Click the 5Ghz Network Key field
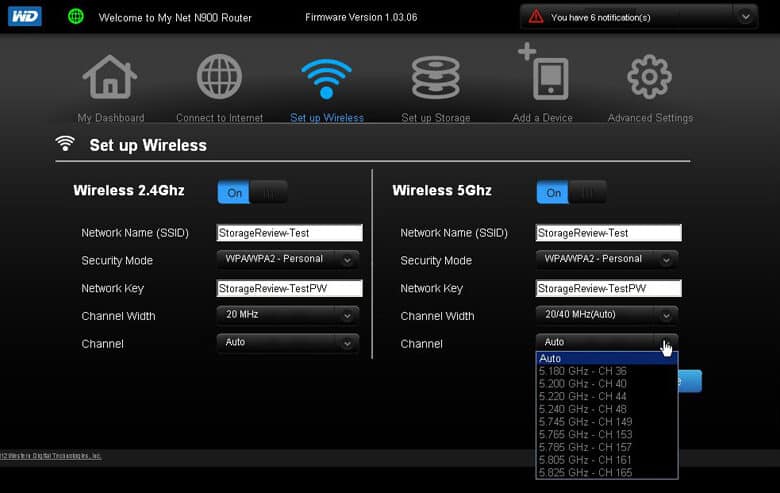Image resolution: width=780 pixels, height=493 pixels. pos(608,289)
